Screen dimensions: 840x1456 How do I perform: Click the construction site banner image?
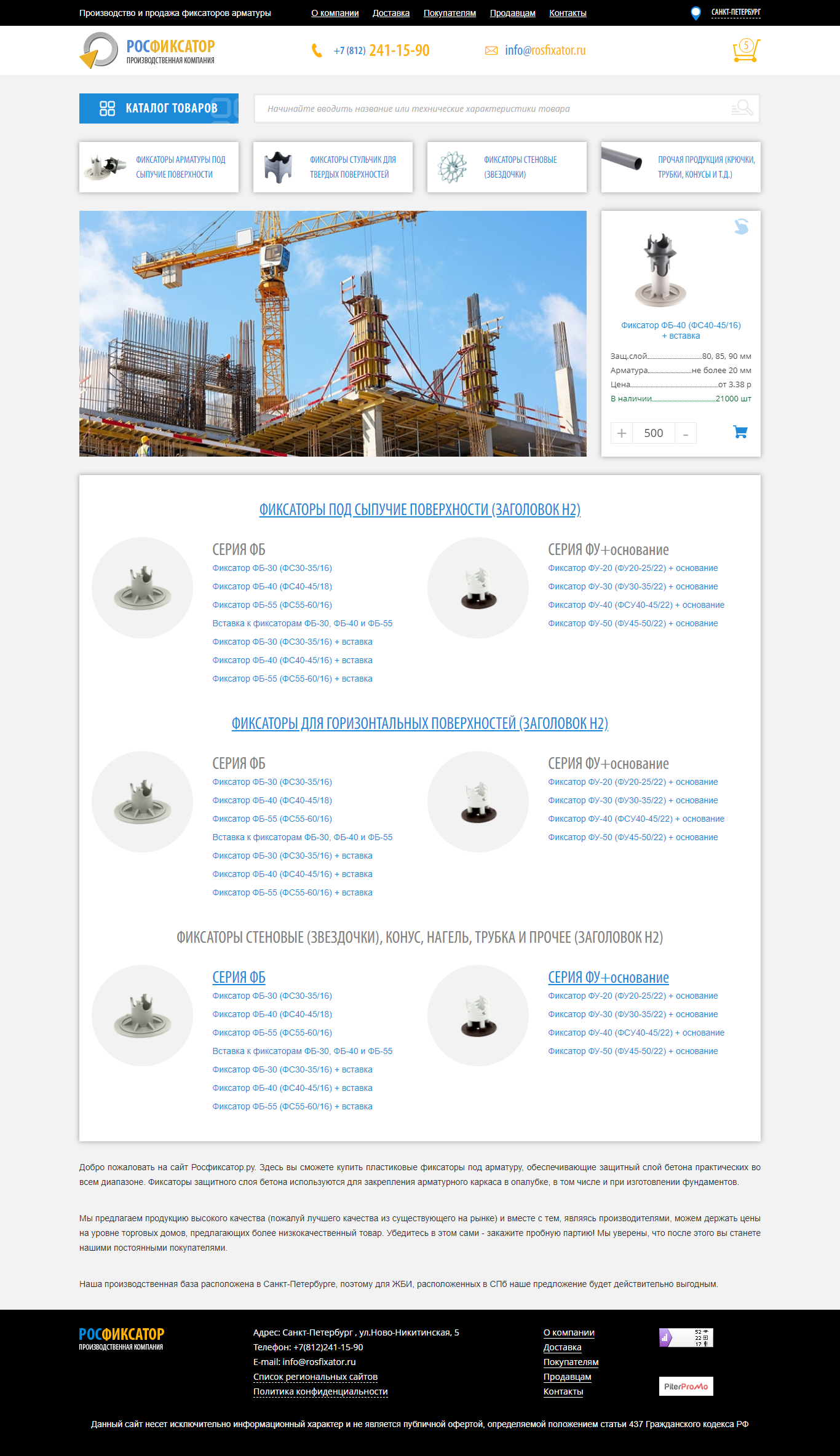[x=333, y=334]
